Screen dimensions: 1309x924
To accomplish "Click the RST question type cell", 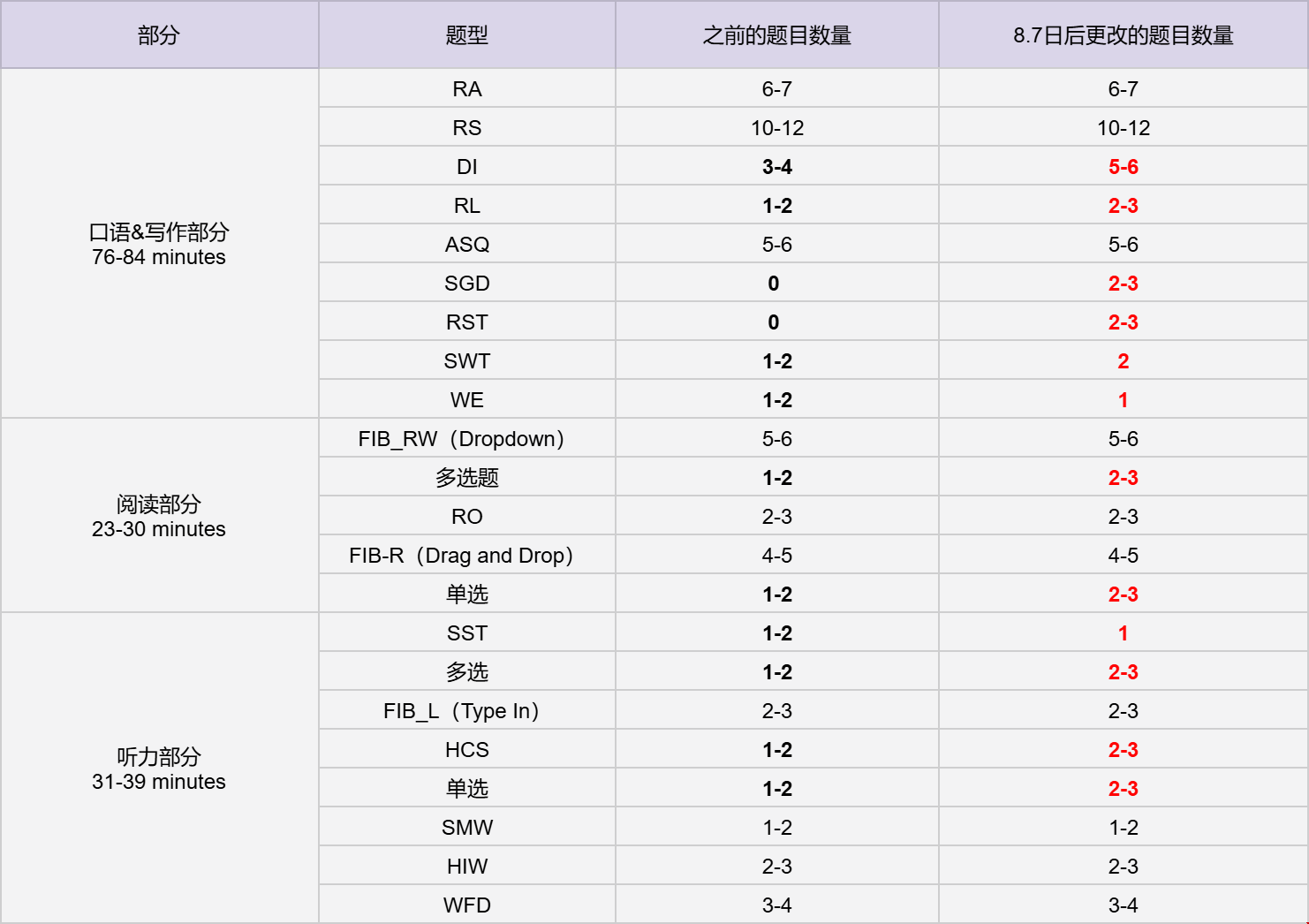I will coord(466,322).
